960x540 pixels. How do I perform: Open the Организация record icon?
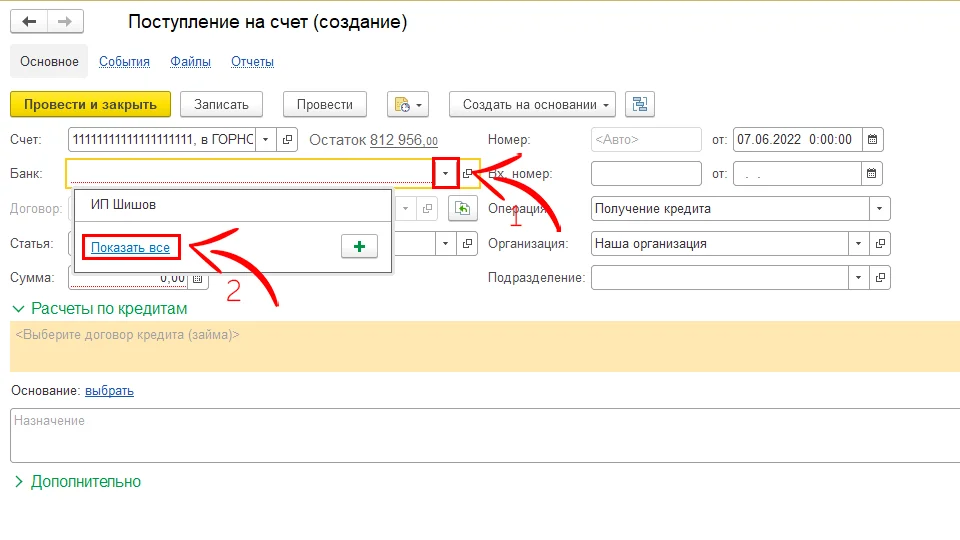pyautogui.click(x=880, y=243)
